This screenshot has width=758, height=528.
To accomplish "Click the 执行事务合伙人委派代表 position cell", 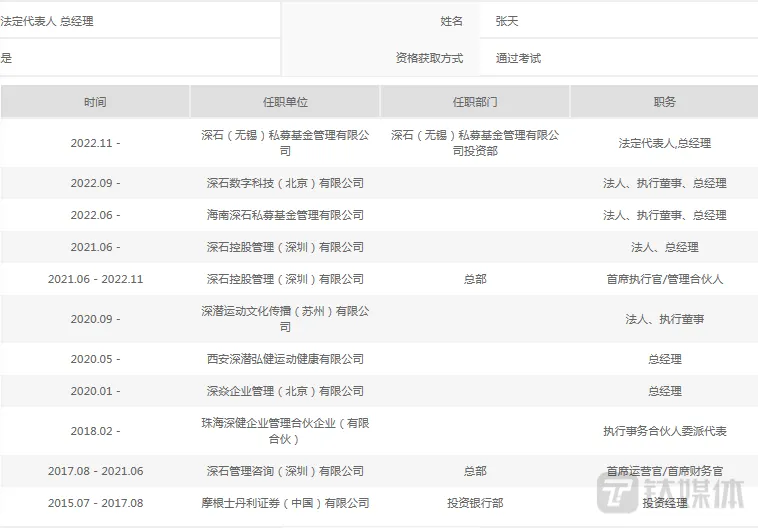I will 664,431.
